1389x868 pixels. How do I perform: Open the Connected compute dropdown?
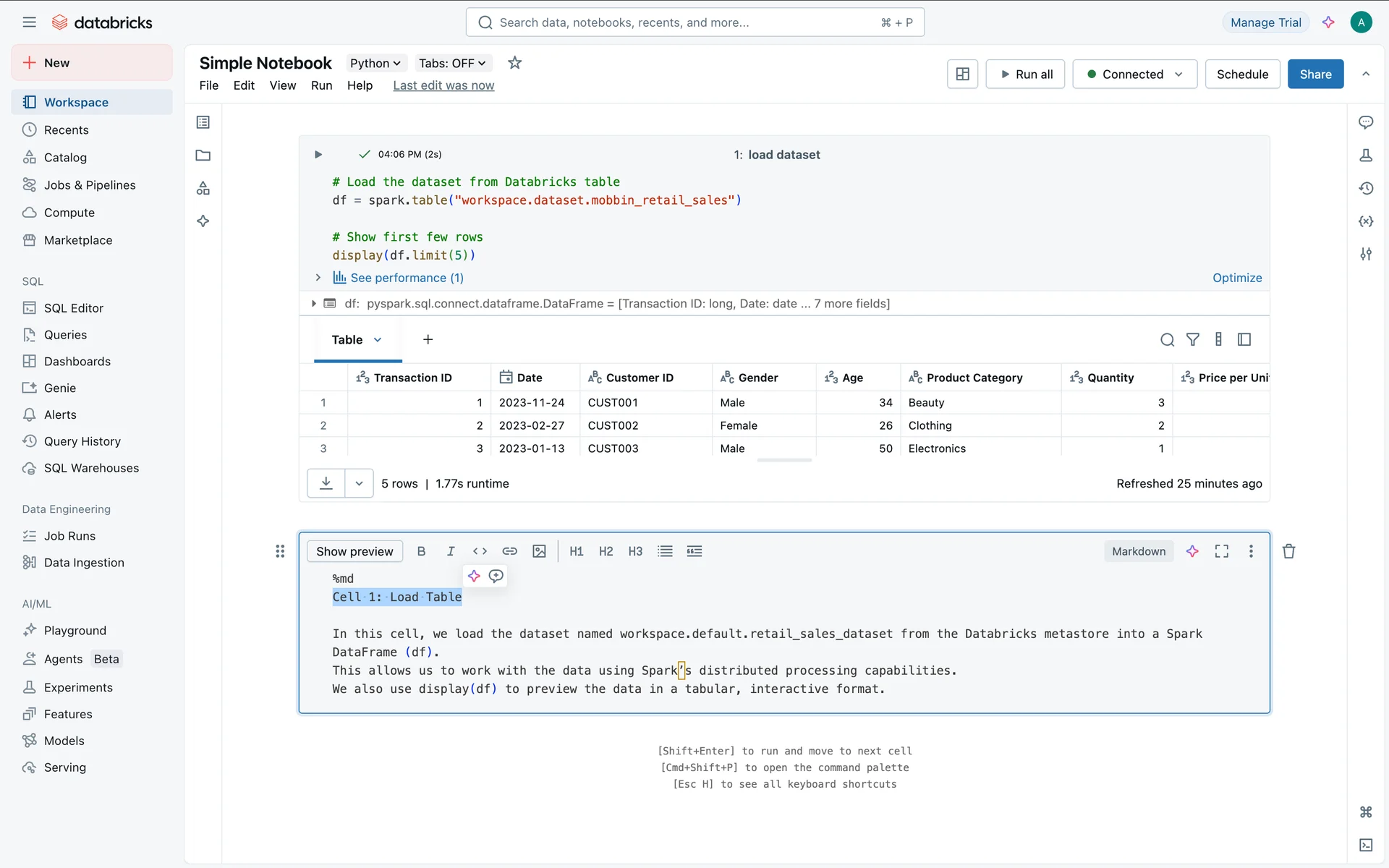(x=1134, y=74)
